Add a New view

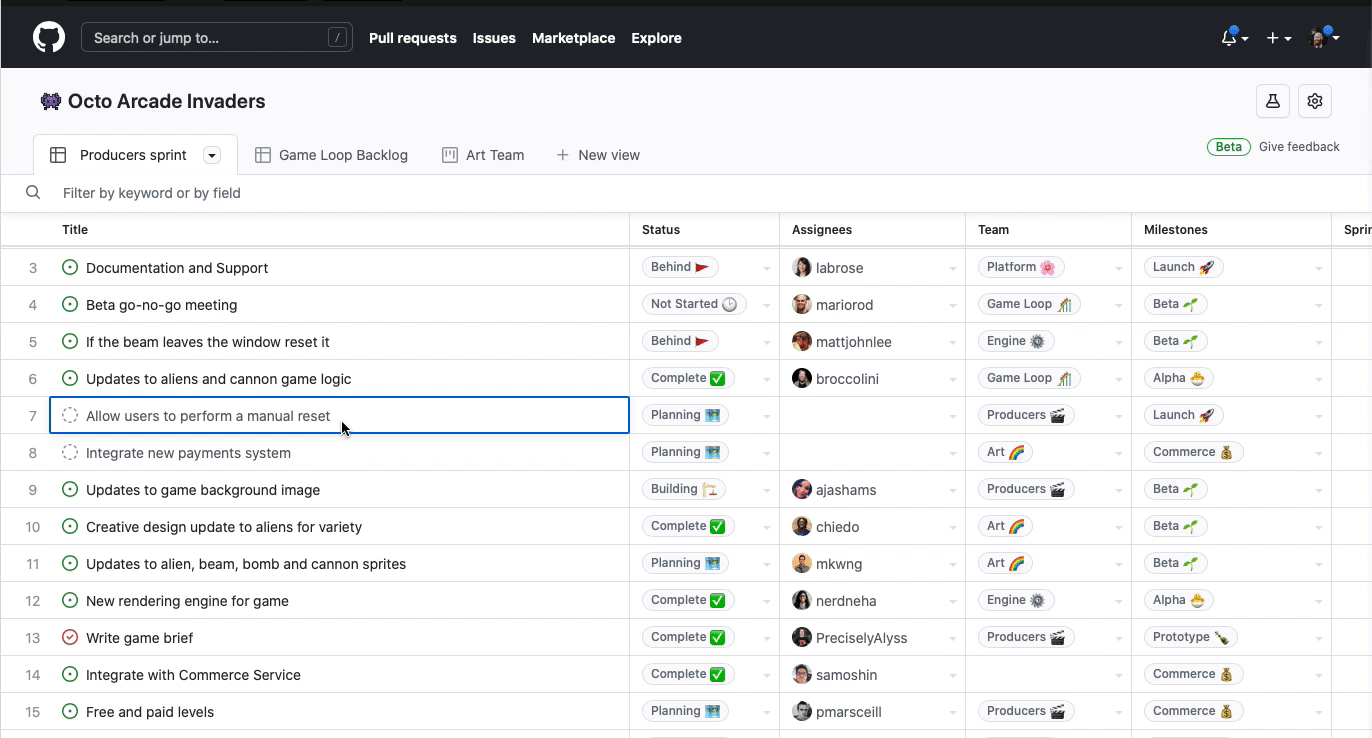598,155
